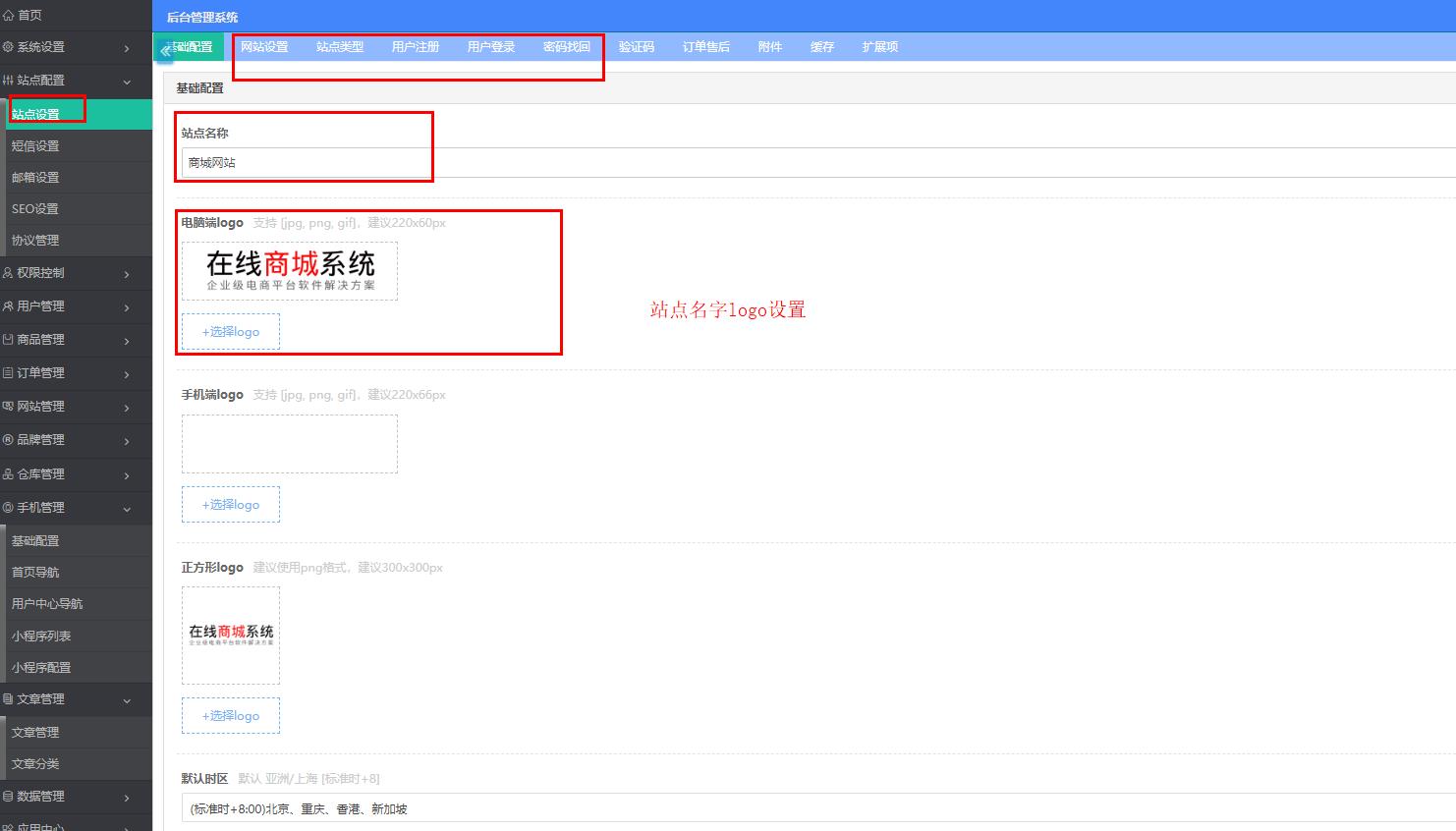
Task: Expand the 商品管理 menu arrow
Action: (127, 341)
